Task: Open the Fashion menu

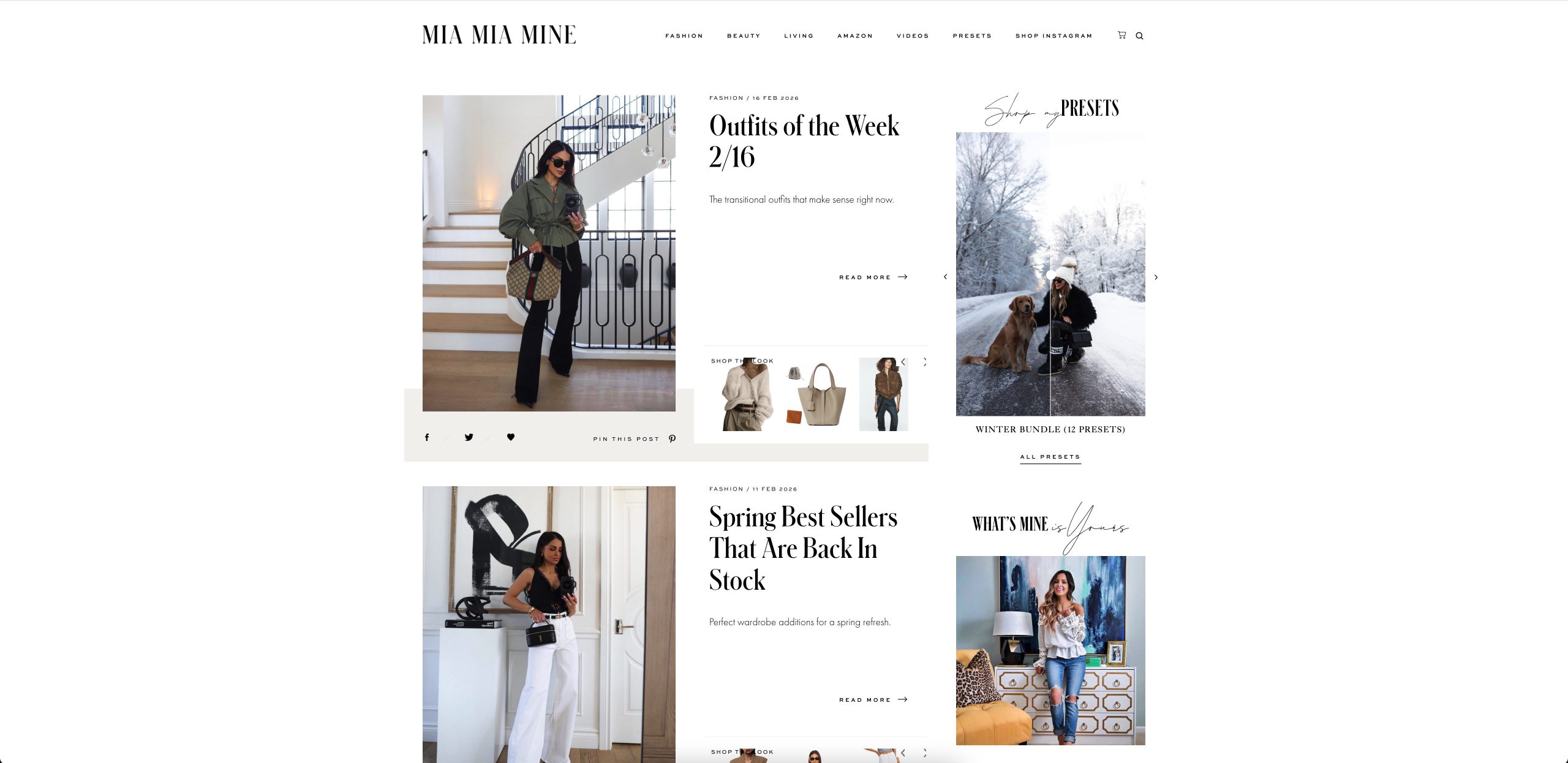Action: click(684, 36)
